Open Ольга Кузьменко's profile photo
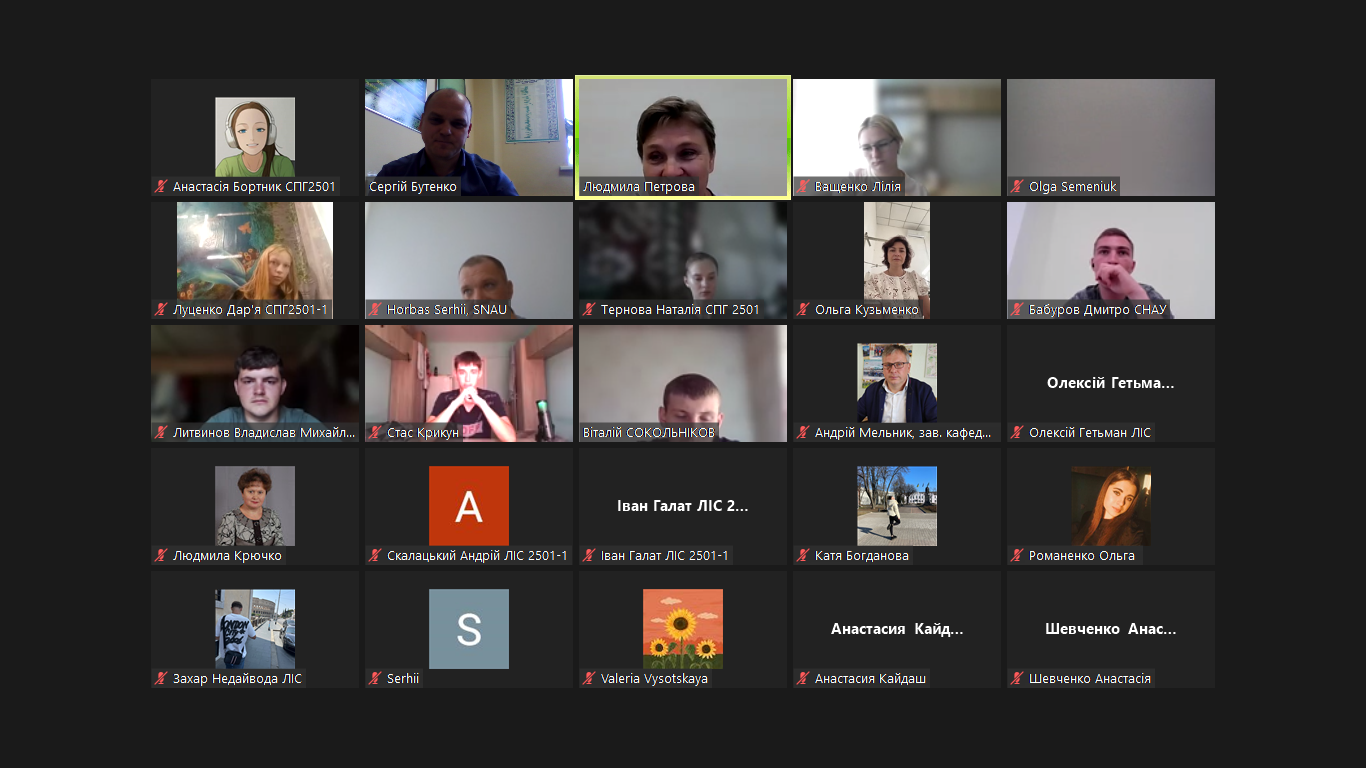Screen dimensions: 1366x768 coord(897,260)
